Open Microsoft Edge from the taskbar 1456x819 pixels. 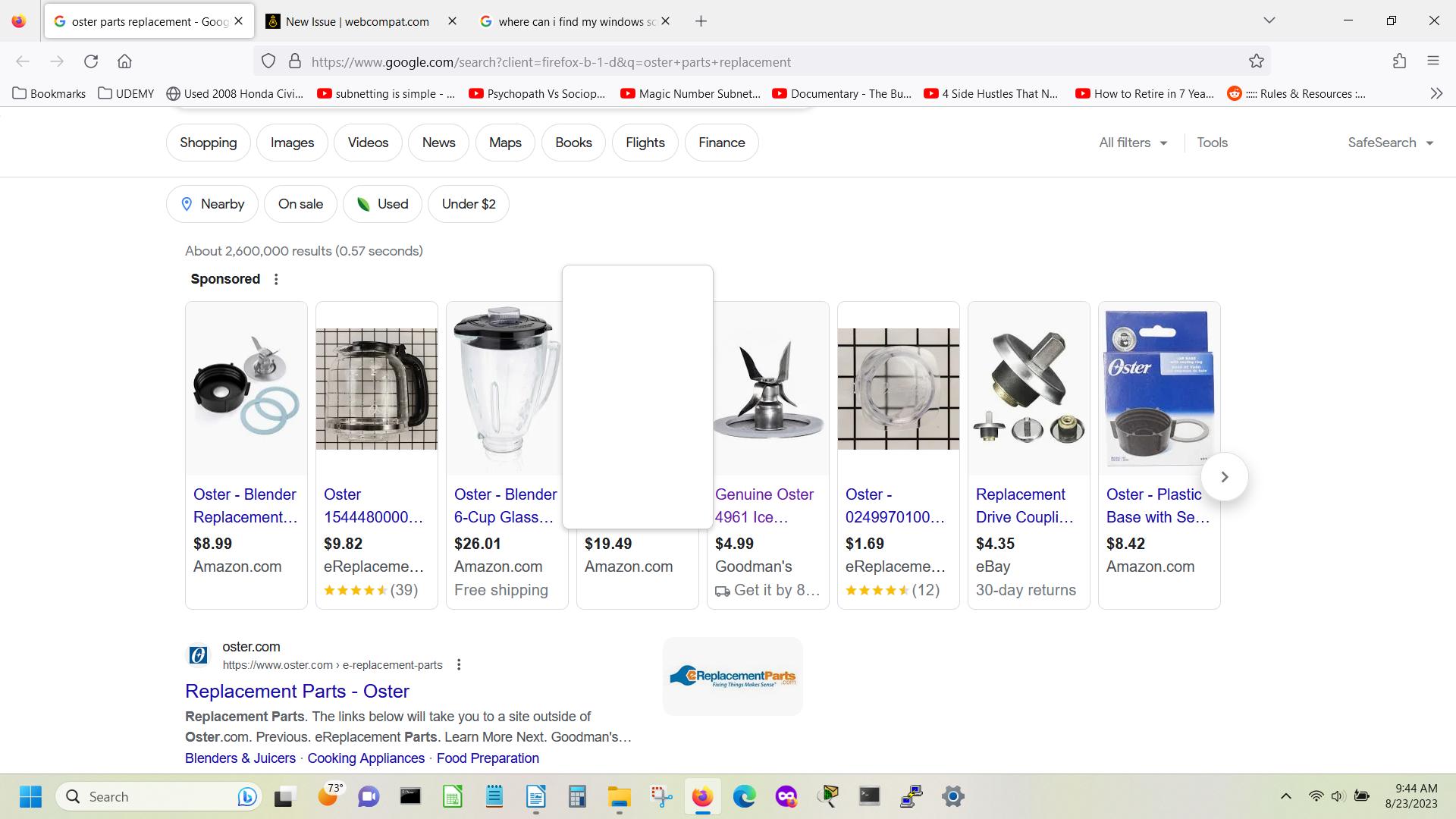coord(744,796)
